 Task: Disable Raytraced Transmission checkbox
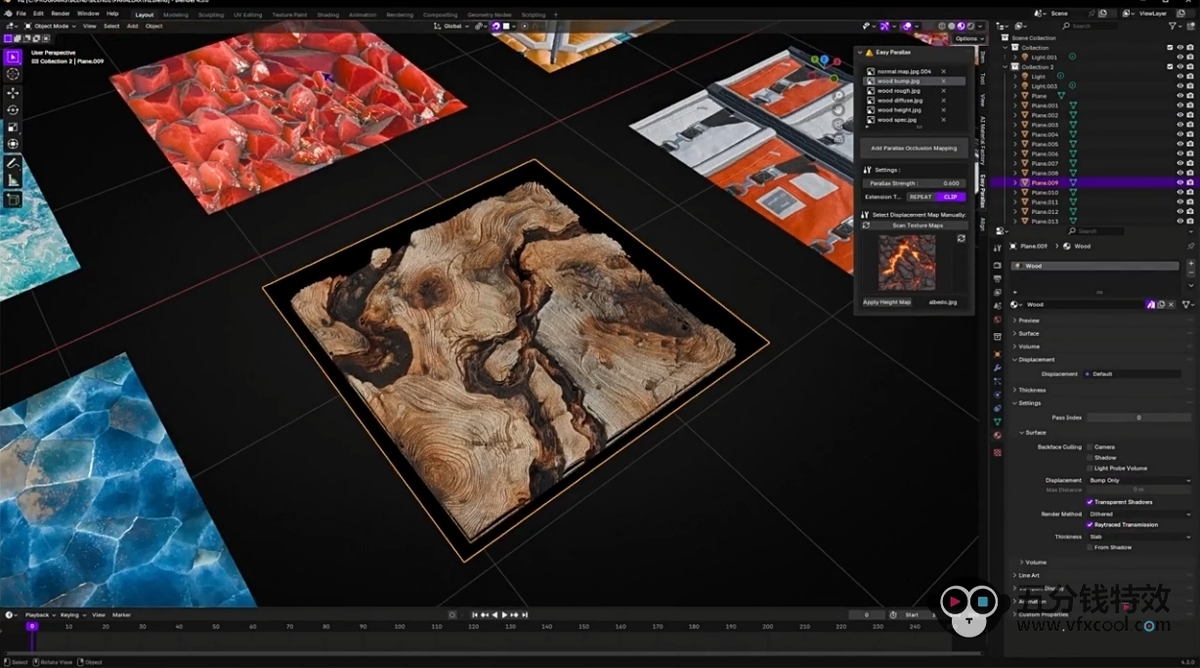click(1090, 524)
